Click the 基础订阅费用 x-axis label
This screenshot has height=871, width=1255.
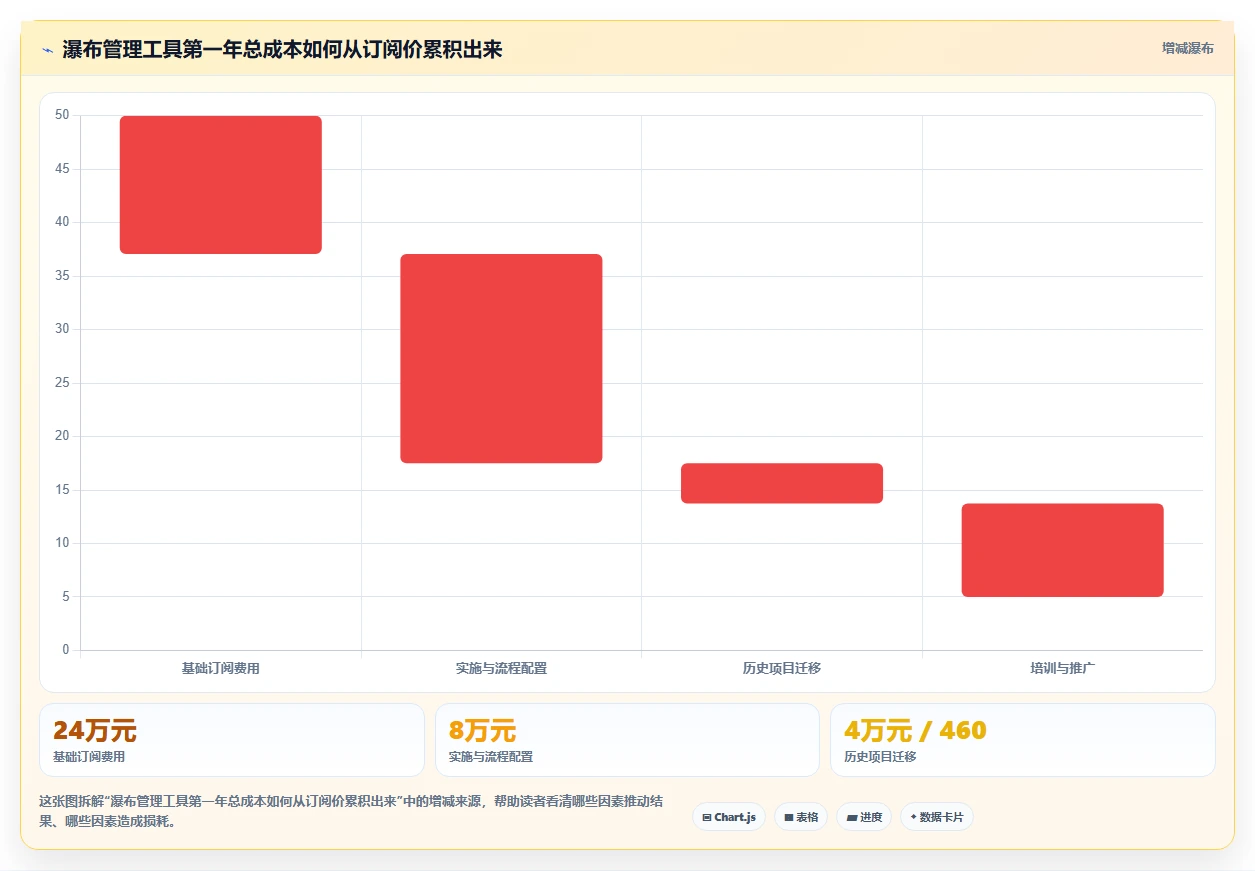tap(221, 668)
